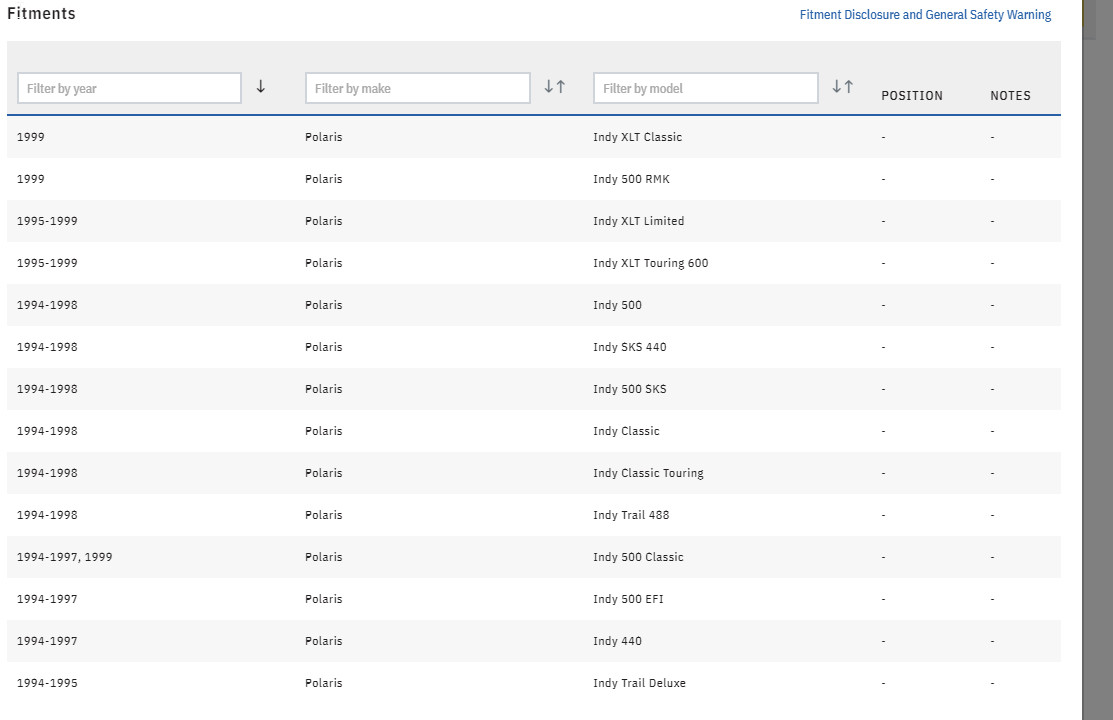Select the Indy 500 SKS model cell
The height and width of the screenshot is (720, 1113).
630,388
